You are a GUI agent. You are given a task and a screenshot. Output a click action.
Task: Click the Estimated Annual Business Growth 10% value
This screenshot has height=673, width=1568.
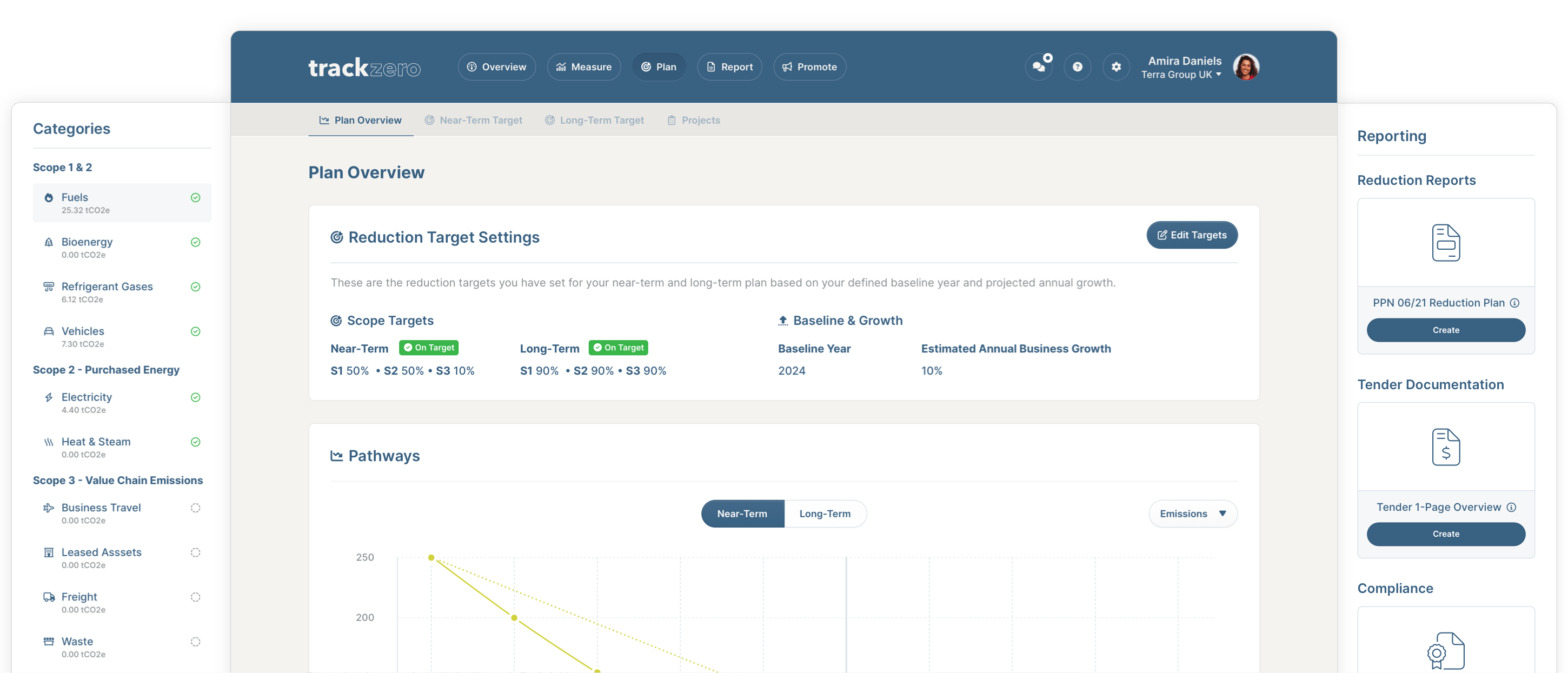coord(931,371)
